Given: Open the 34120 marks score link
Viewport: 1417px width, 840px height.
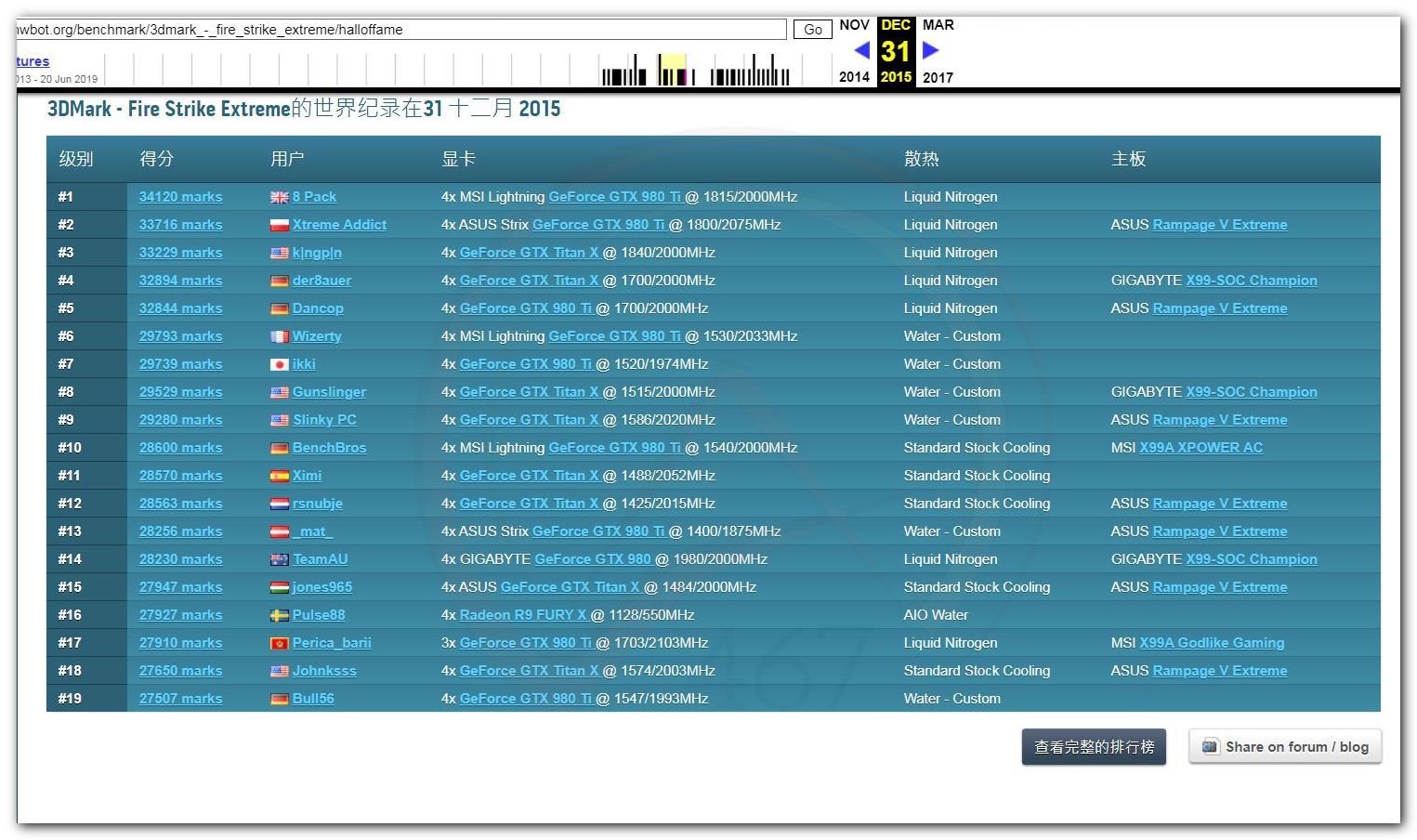Looking at the screenshot, I should (x=180, y=197).
